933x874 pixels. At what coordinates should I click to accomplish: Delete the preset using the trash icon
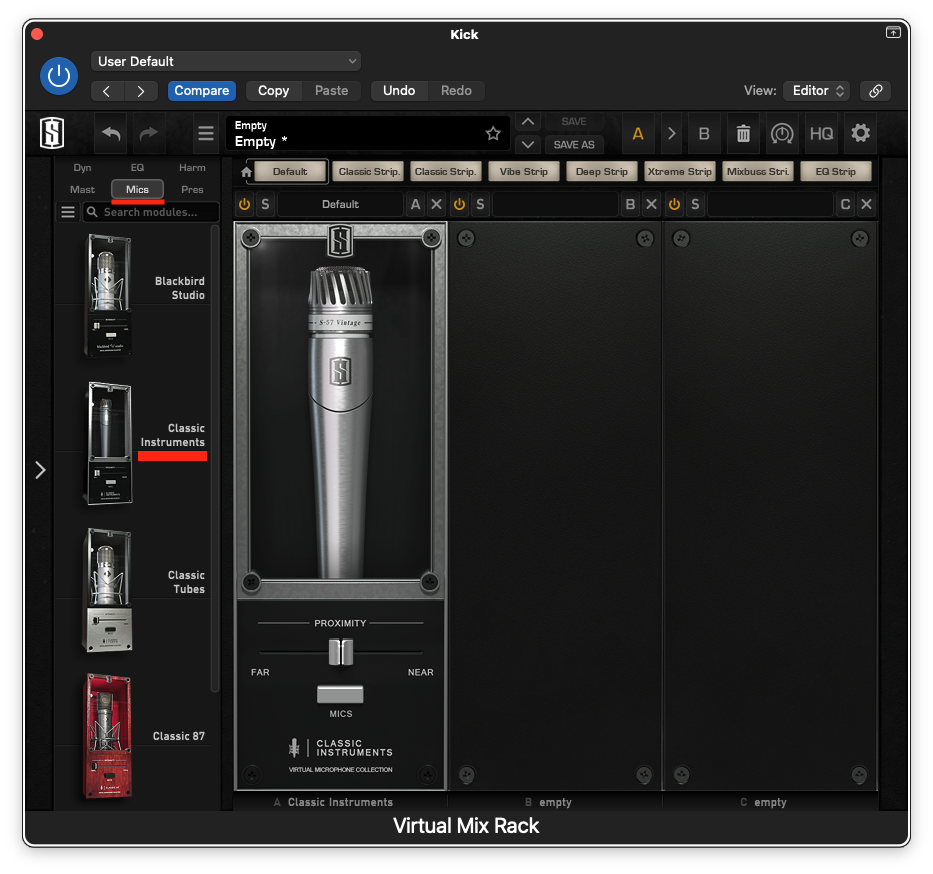point(743,133)
